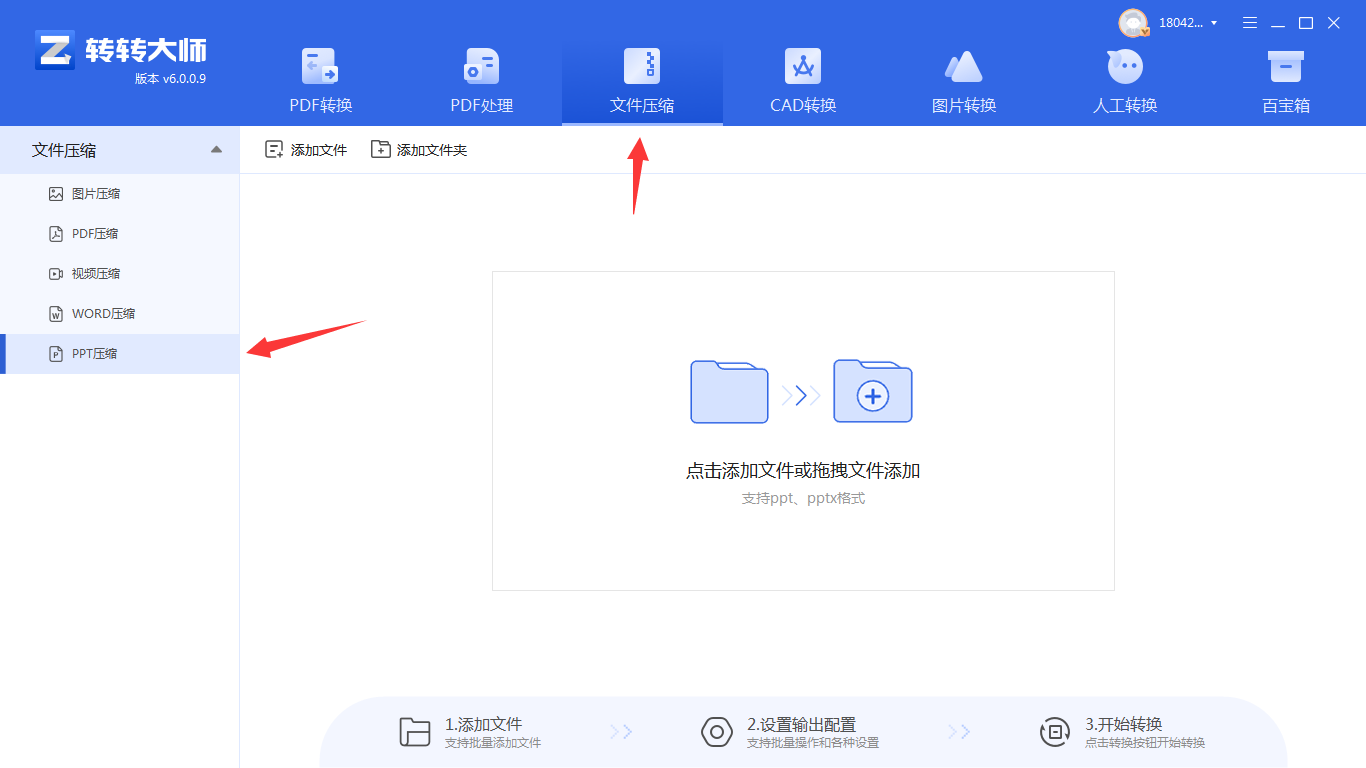This screenshot has width=1366, height=768.
Task: Maximize the 转转大师 window
Action: click(1306, 23)
